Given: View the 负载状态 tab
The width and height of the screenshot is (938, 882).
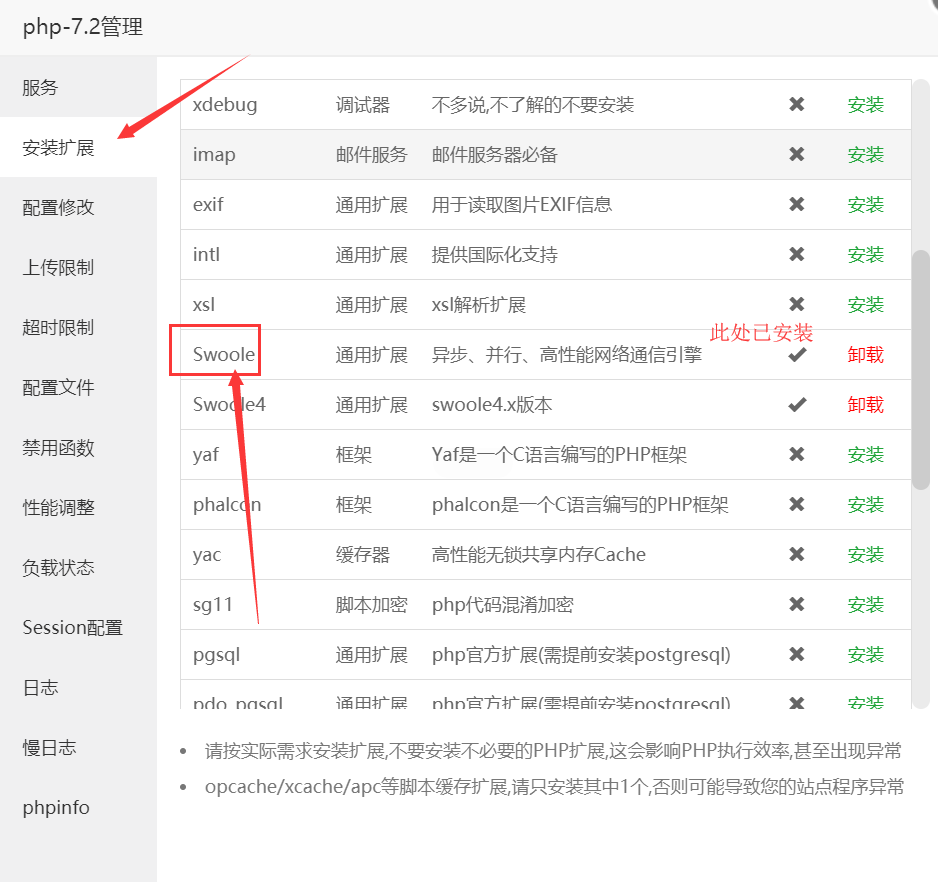Looking at the screenshot, I should tap(78, 567).
